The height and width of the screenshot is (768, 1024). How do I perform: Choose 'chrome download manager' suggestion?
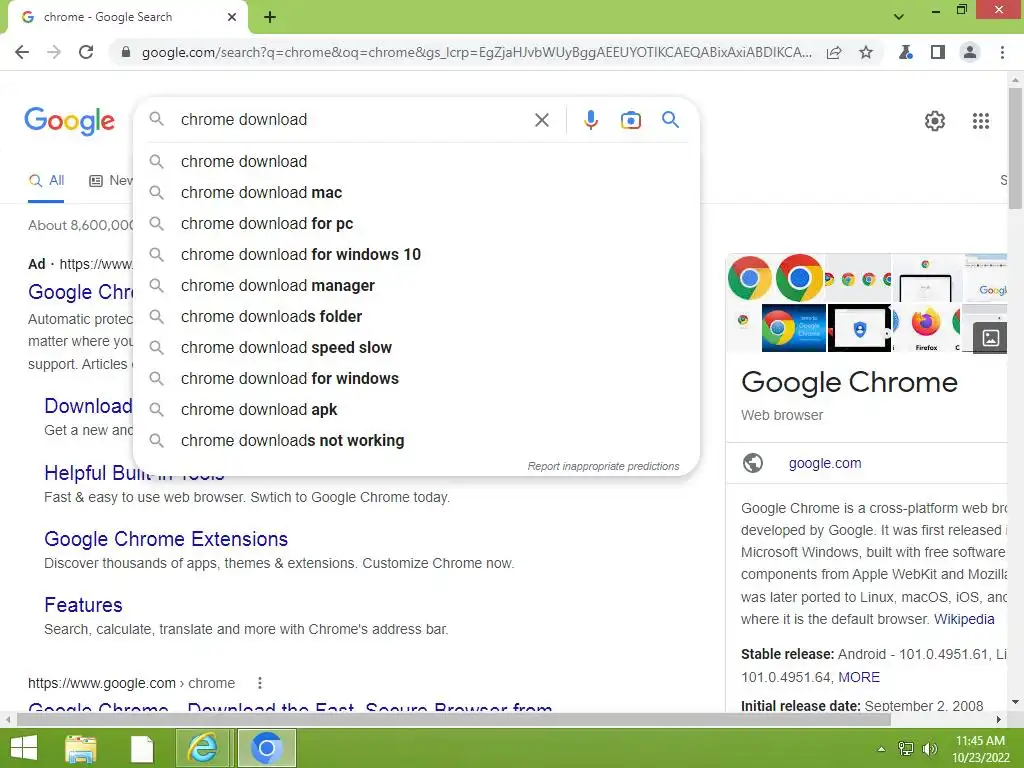(x=416, y=285)
